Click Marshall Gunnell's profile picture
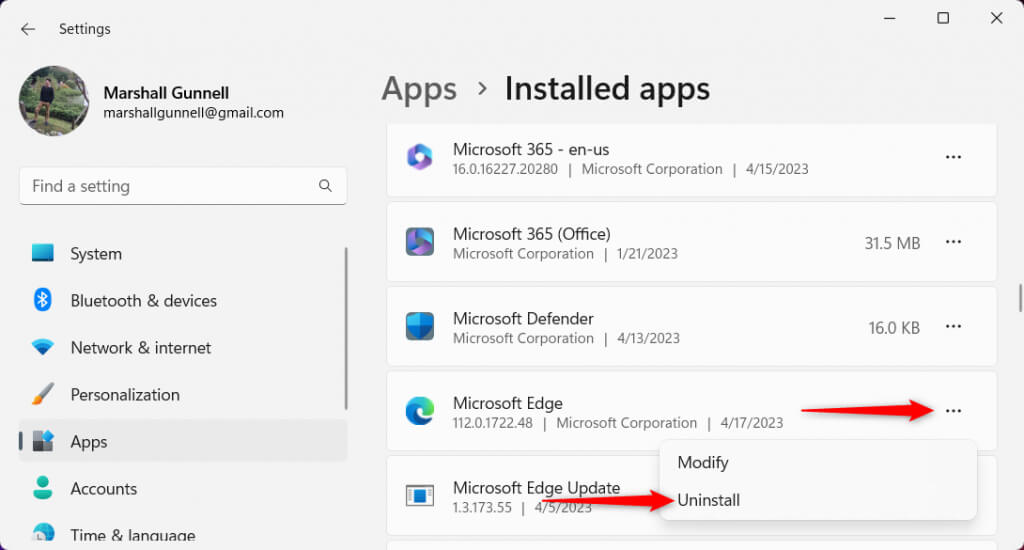 (x=54, y=101)
